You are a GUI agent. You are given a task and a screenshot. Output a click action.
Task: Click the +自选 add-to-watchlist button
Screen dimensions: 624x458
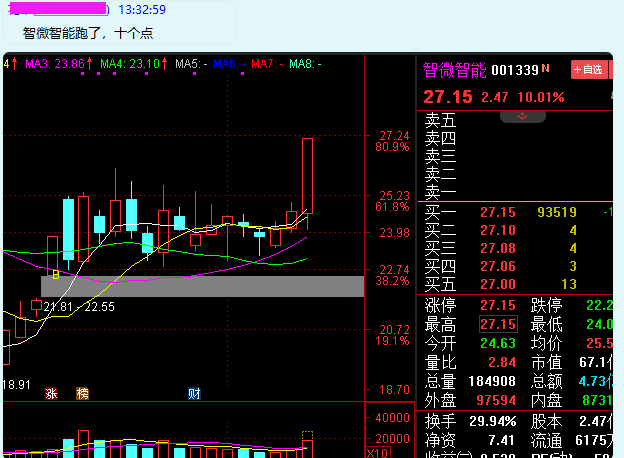tap(589, 70)
